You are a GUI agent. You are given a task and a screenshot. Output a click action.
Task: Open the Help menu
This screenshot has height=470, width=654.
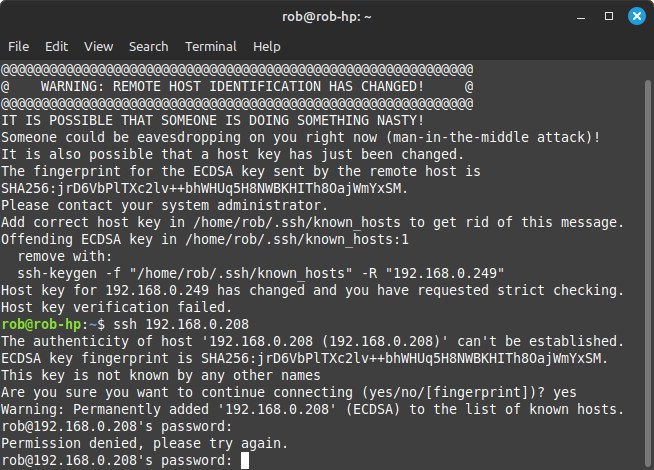267,46
